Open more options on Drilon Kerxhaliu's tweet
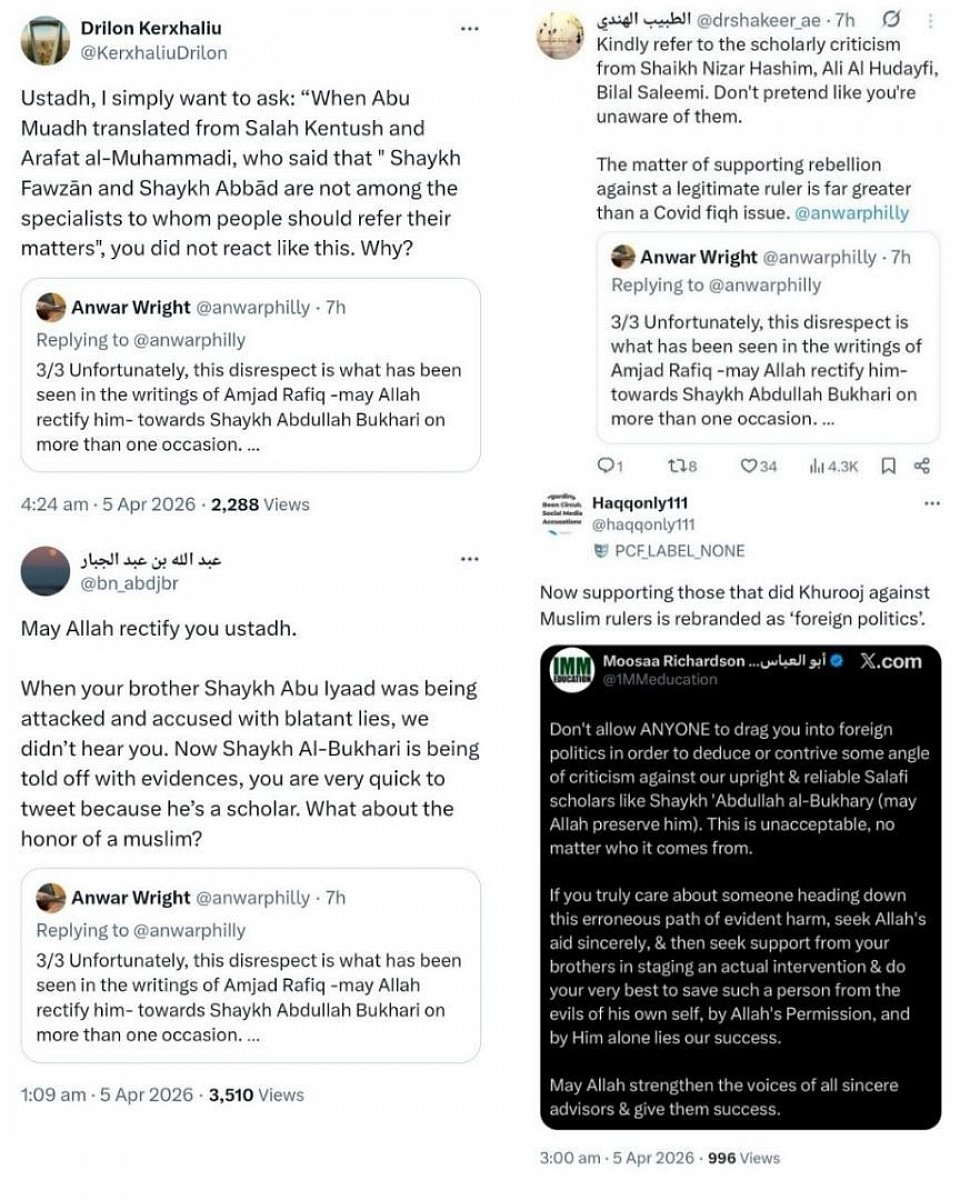 click(469, 29)
